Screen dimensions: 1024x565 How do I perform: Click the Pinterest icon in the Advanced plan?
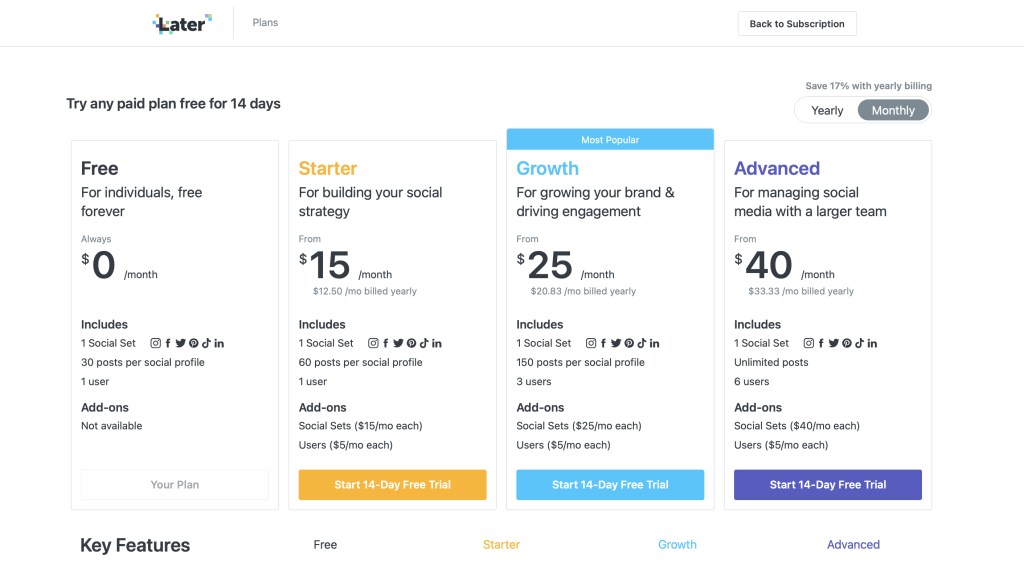[847, 343]
